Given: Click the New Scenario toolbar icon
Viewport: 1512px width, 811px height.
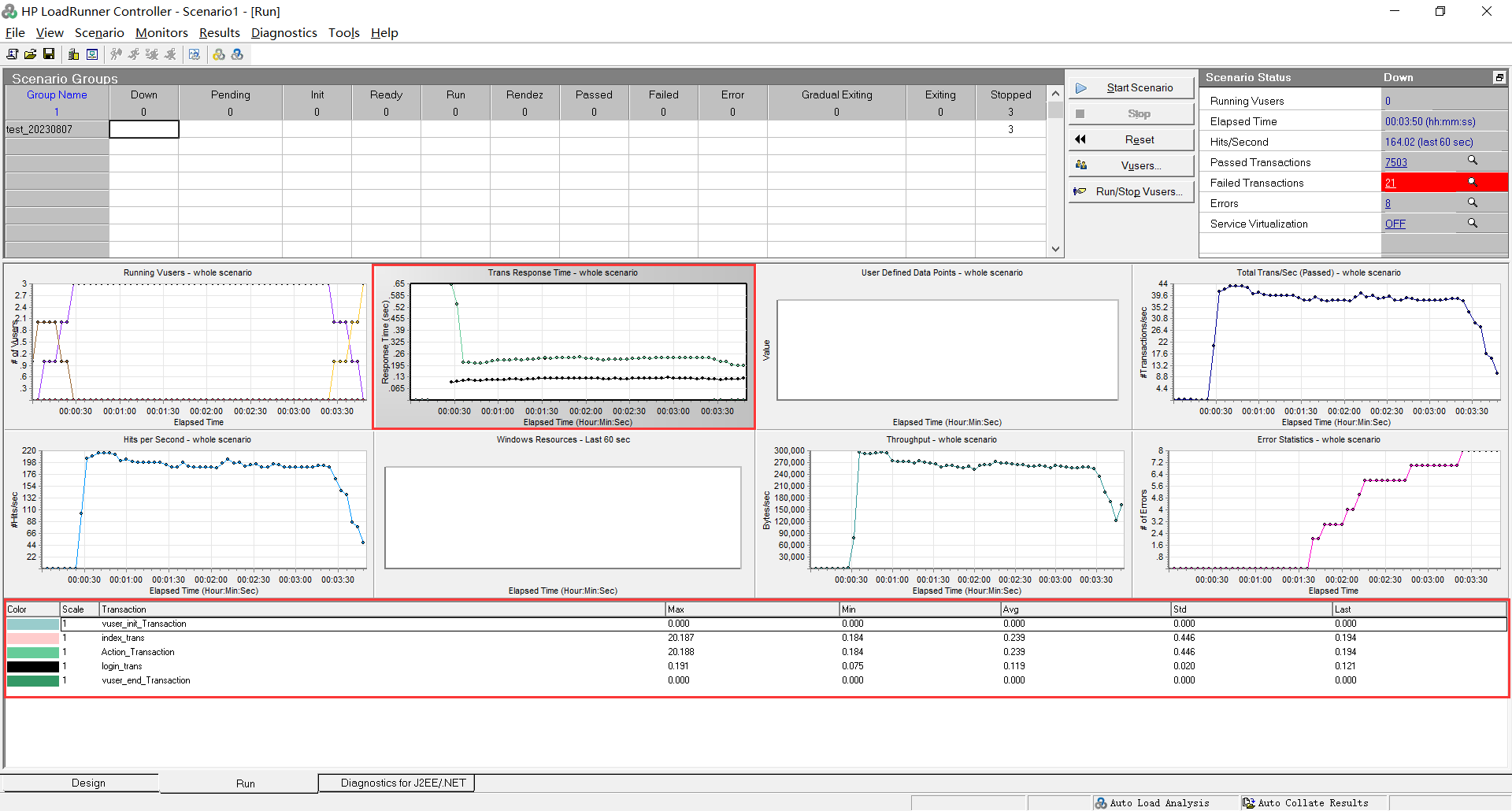Looking at the screenshot, I should 12,54.
